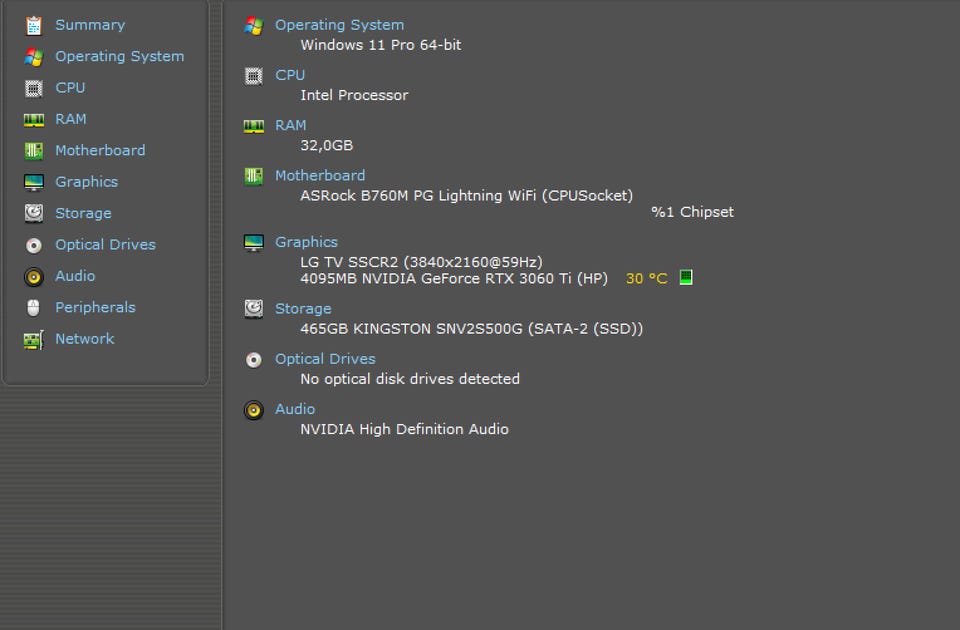Screen dimensions: 960x630
Task: Open the Storage heading link in summary
Action: click(303, 309)
